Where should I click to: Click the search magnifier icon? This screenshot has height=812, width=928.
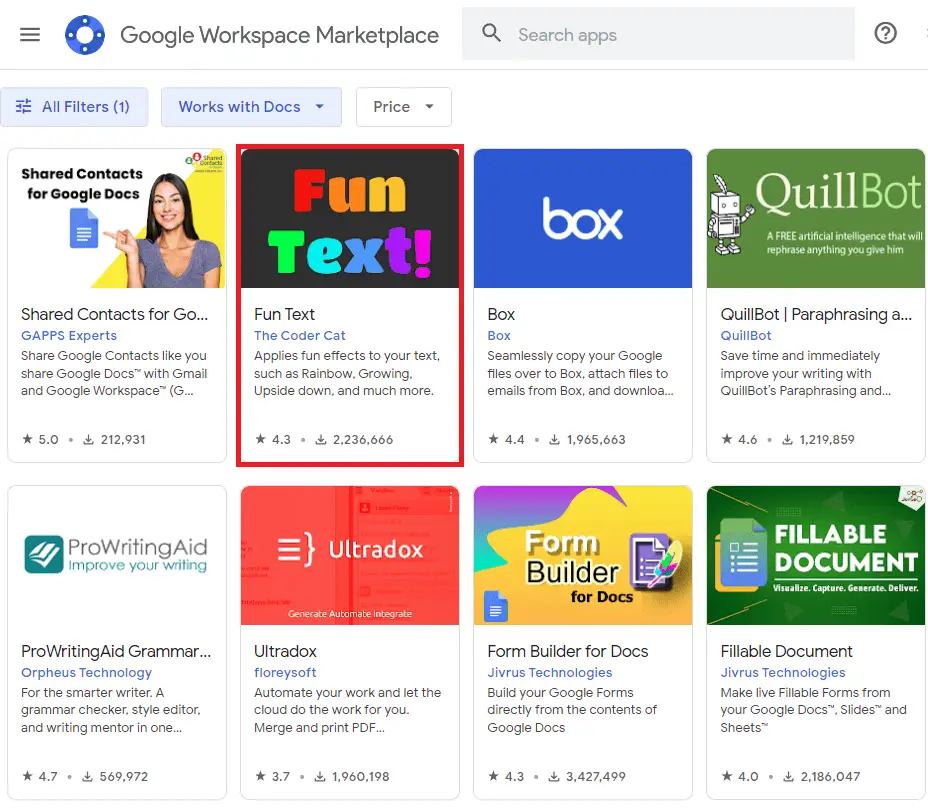coord(491,33)
